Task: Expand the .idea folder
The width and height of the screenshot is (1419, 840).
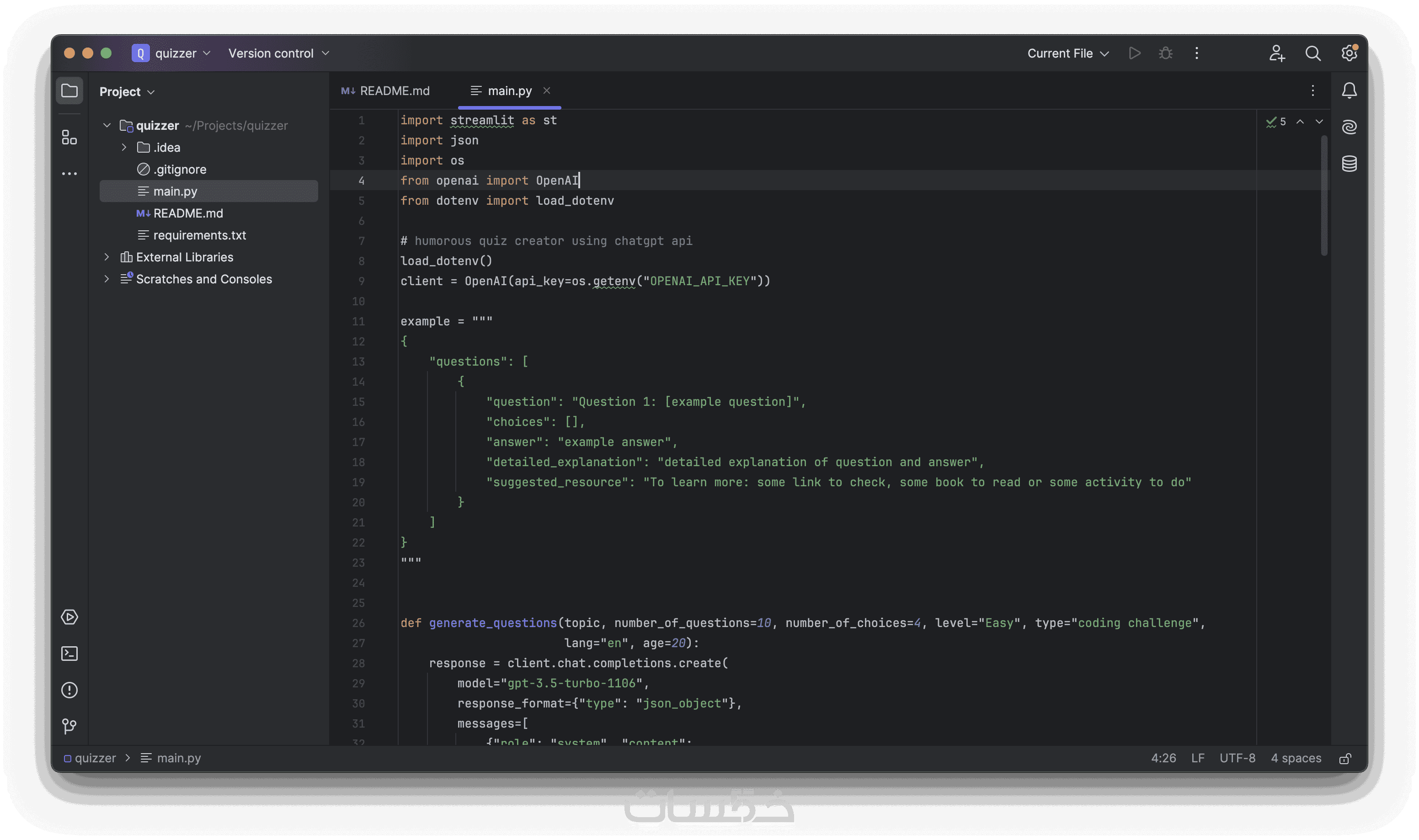Action: 124,147
